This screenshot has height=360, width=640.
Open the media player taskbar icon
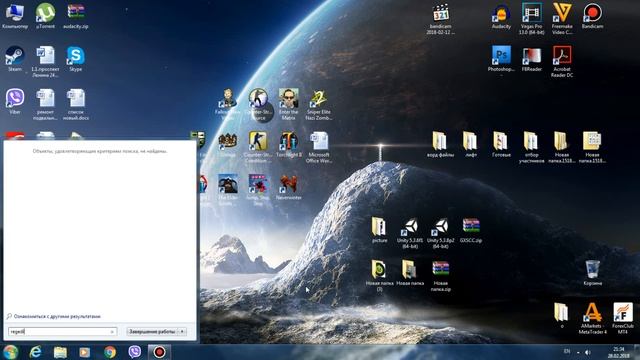point(84,352)
